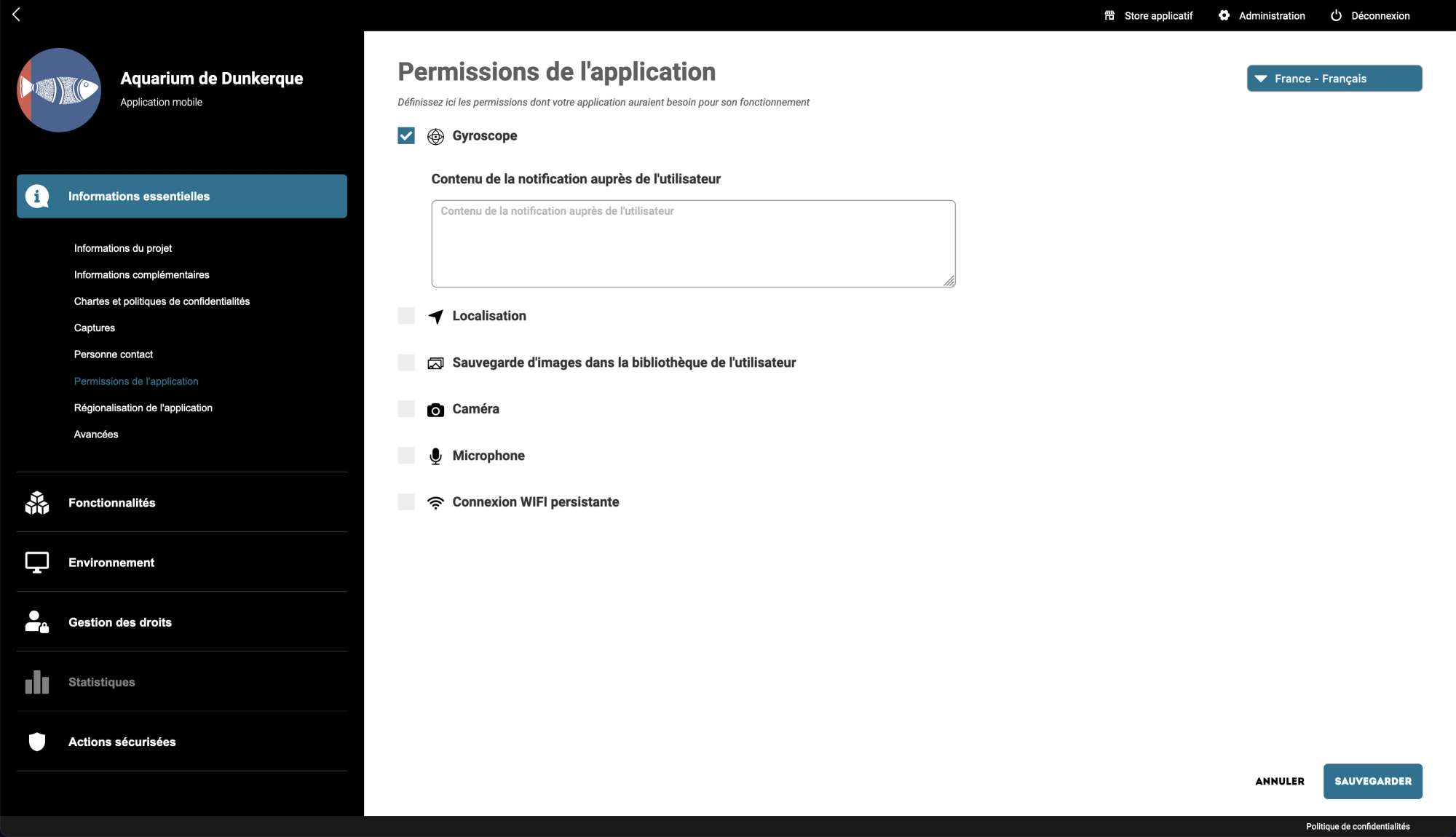Click the Administration gear icon

(1224, 15)
